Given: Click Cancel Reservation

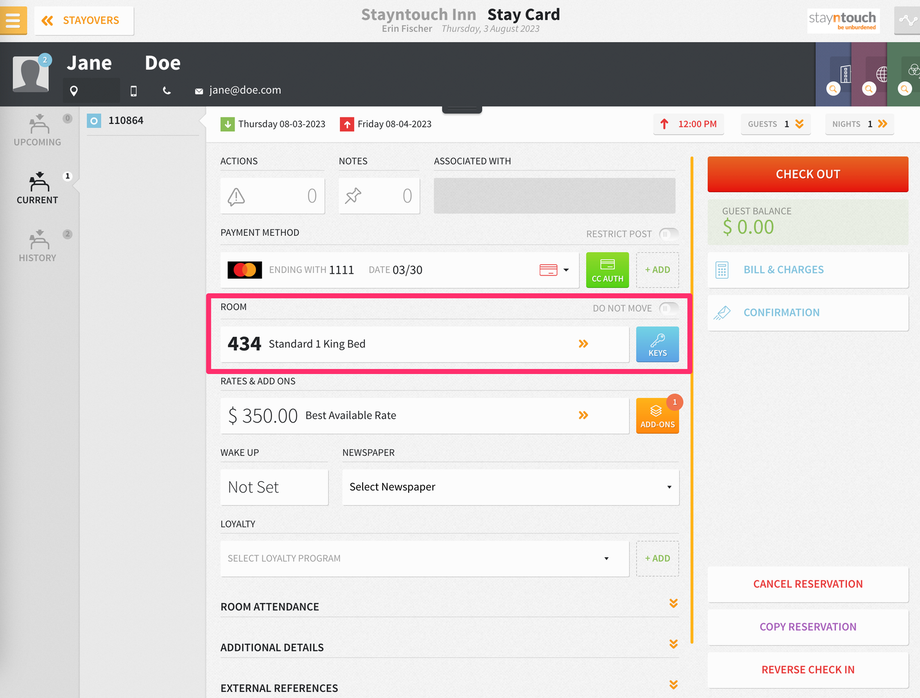Looking at the screenshot, I should [808, 584].
